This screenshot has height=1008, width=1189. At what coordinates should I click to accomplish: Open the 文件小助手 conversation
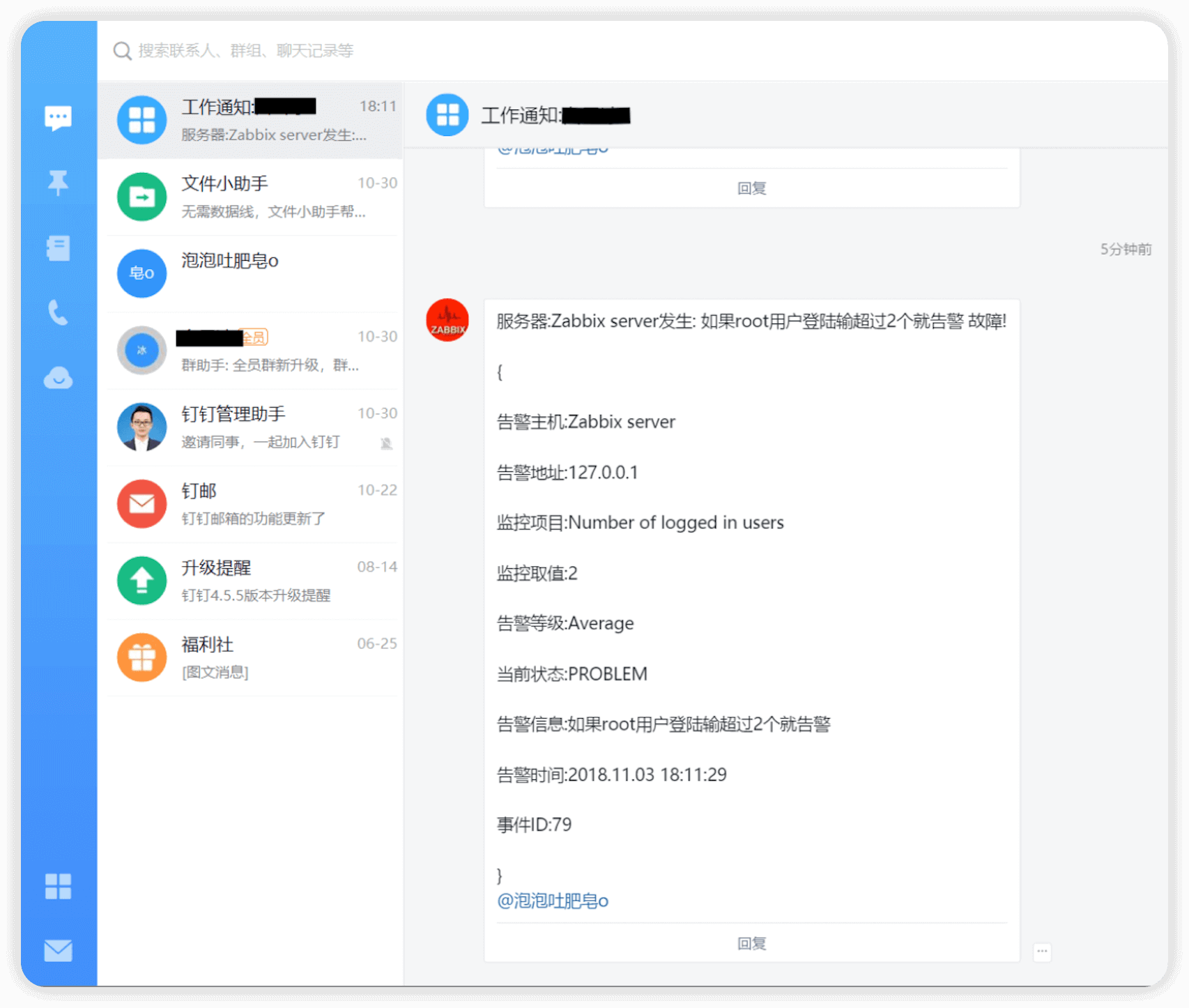pos(250,197)
